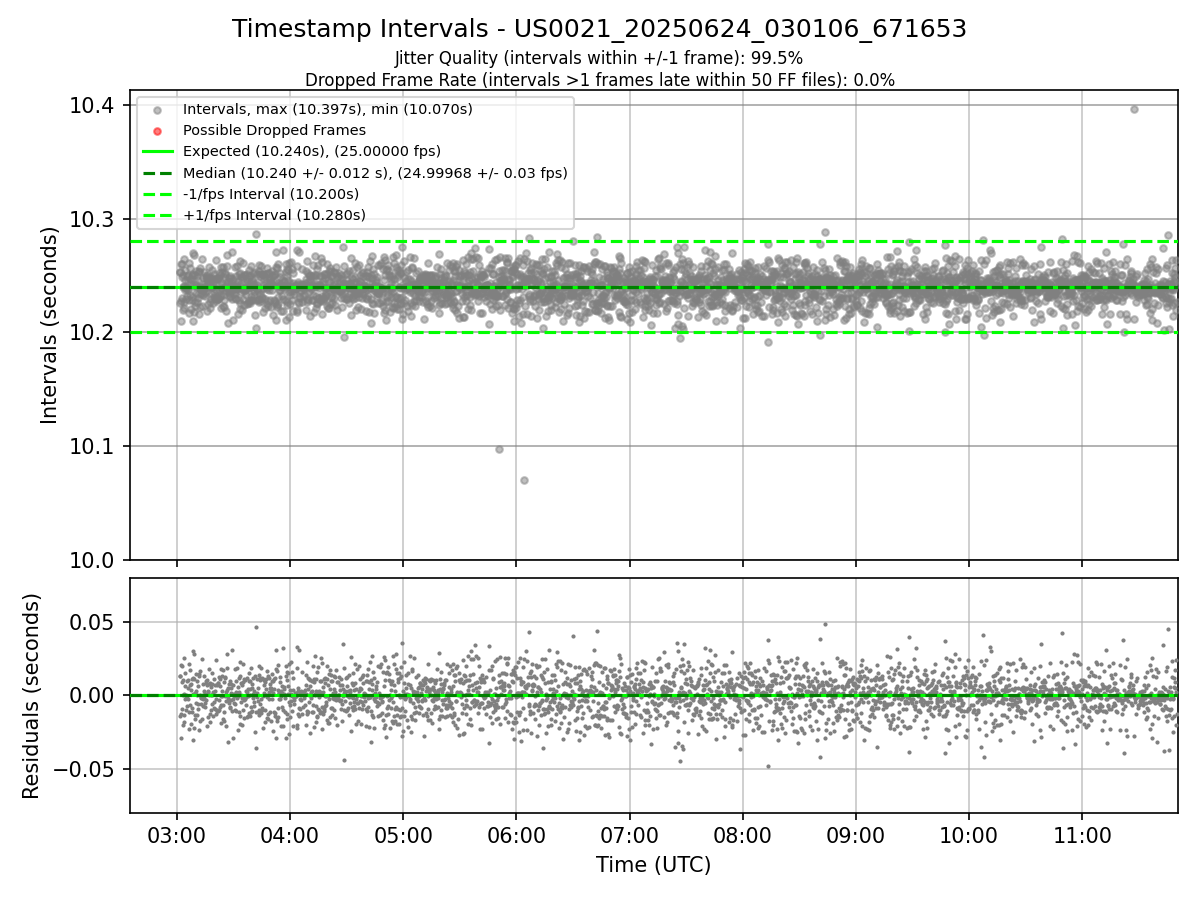This screenshot has height=900, width=1200.
Task: Click legend entry 'Expected (10.240s), (25.00000 fps)'
Action: (x=312, y=151)
